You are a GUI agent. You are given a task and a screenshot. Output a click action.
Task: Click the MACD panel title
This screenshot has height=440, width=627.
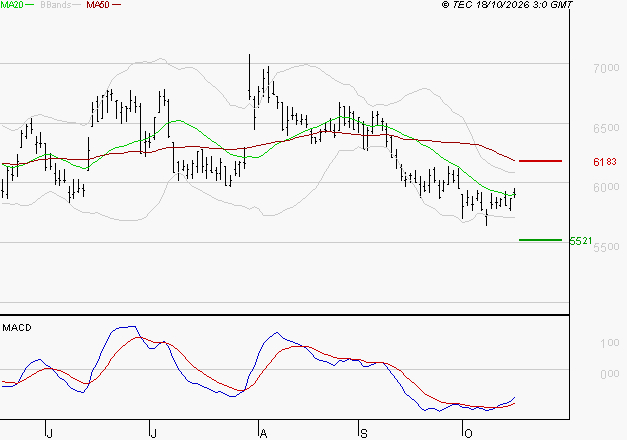17,328
